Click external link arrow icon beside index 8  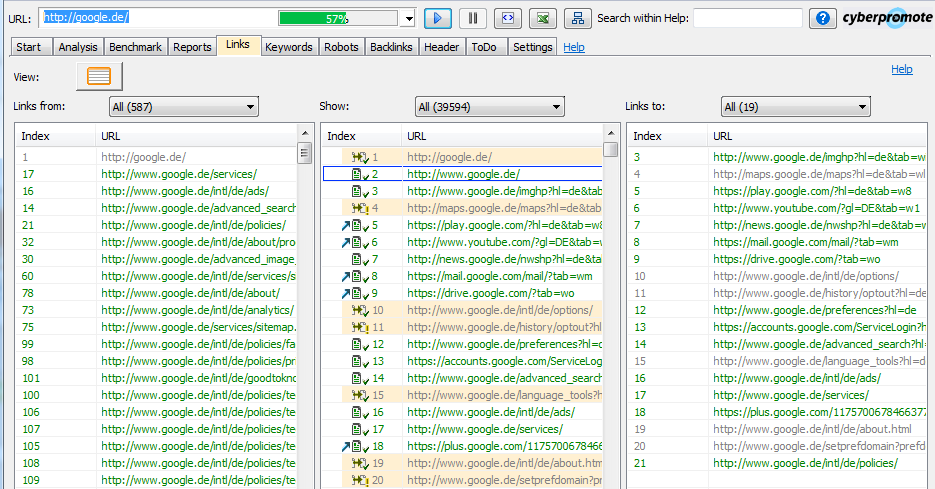tap(345, 276)
